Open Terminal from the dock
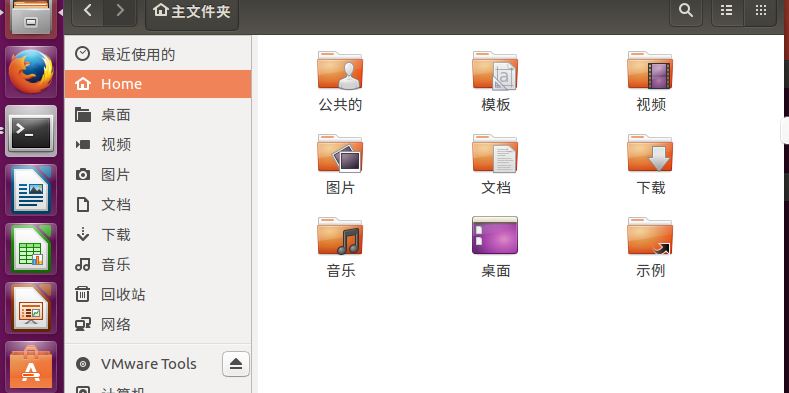This screenshot has width=789, height=393. tap(31, 131)
